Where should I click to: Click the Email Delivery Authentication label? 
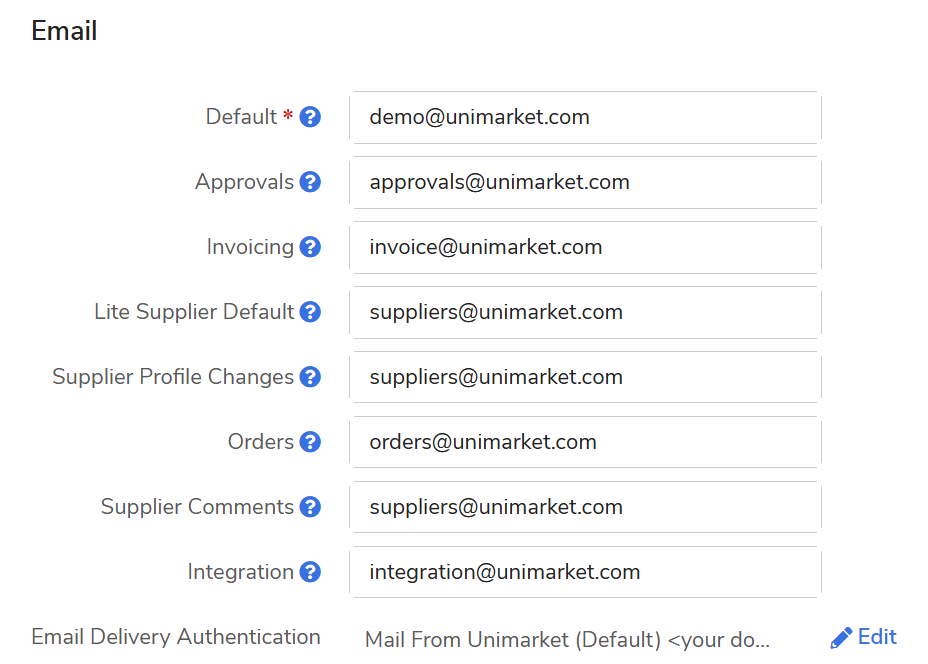176,637
